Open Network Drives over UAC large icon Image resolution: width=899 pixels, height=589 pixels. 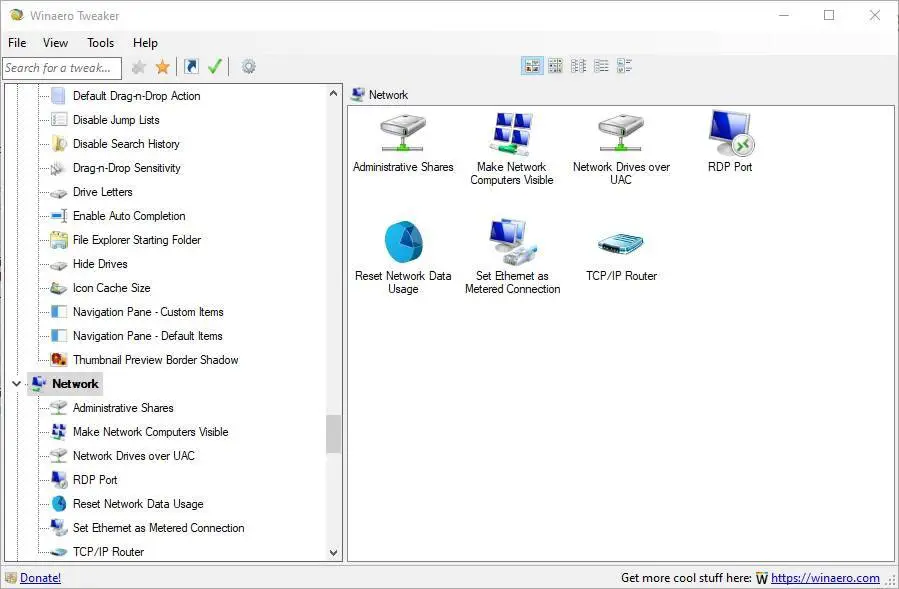click(620, 134)
